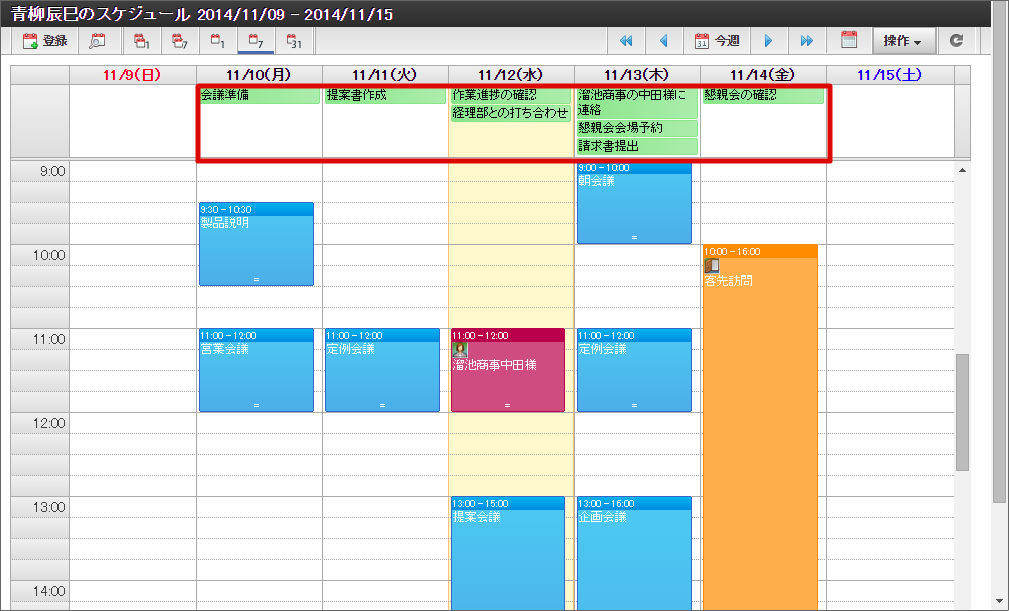Image resolution: width=1009 pixels, height=611 pixels.
Task: Switch to monthly view icon (31)
Action: (293, 41)
